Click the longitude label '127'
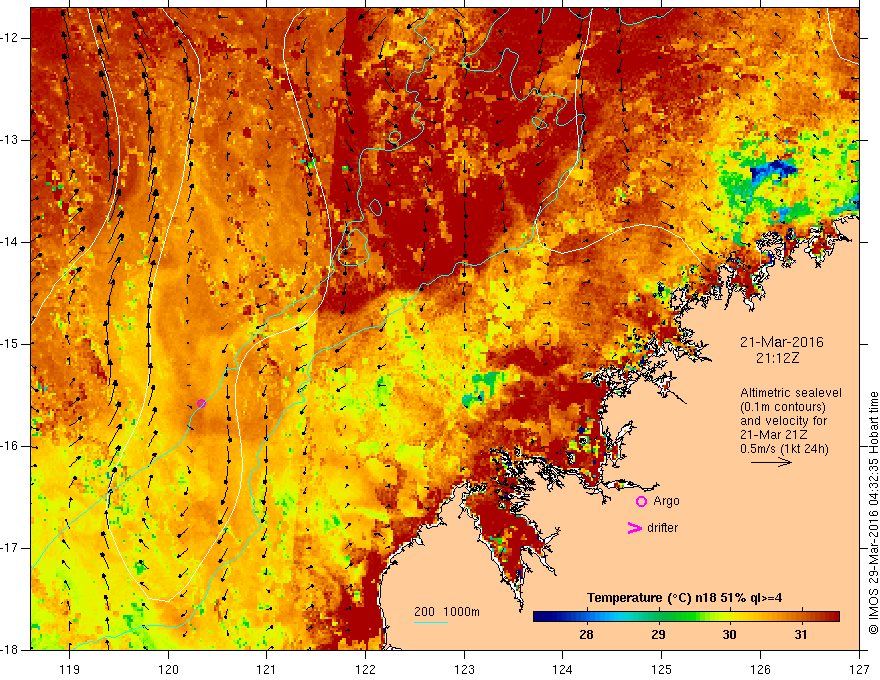 click(x=859, y=669)
